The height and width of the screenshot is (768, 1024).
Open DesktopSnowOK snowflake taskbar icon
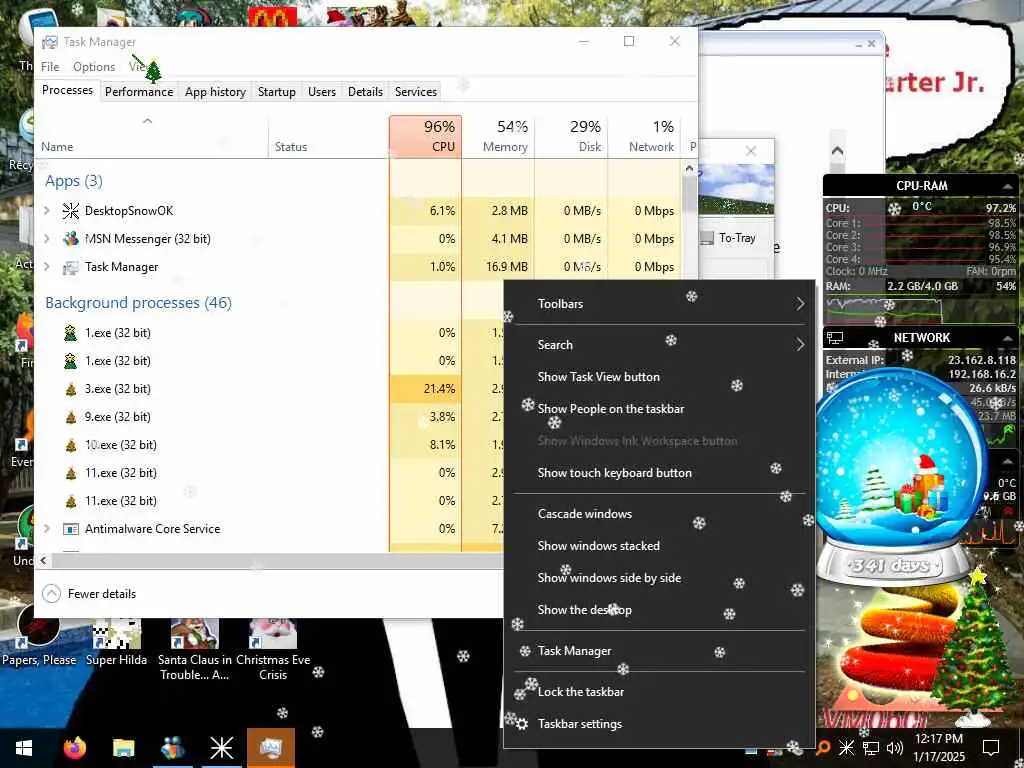click(x=221, y=748)
